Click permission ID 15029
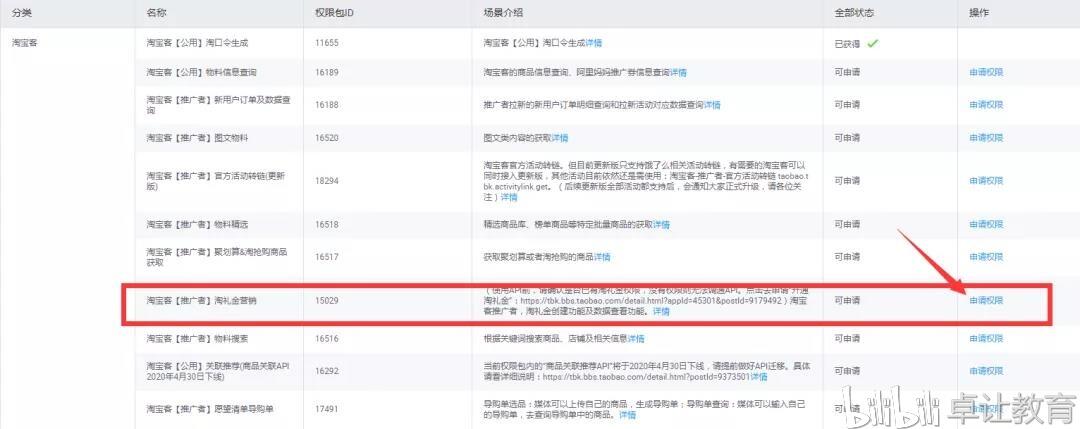 click(x=326, y=300)
